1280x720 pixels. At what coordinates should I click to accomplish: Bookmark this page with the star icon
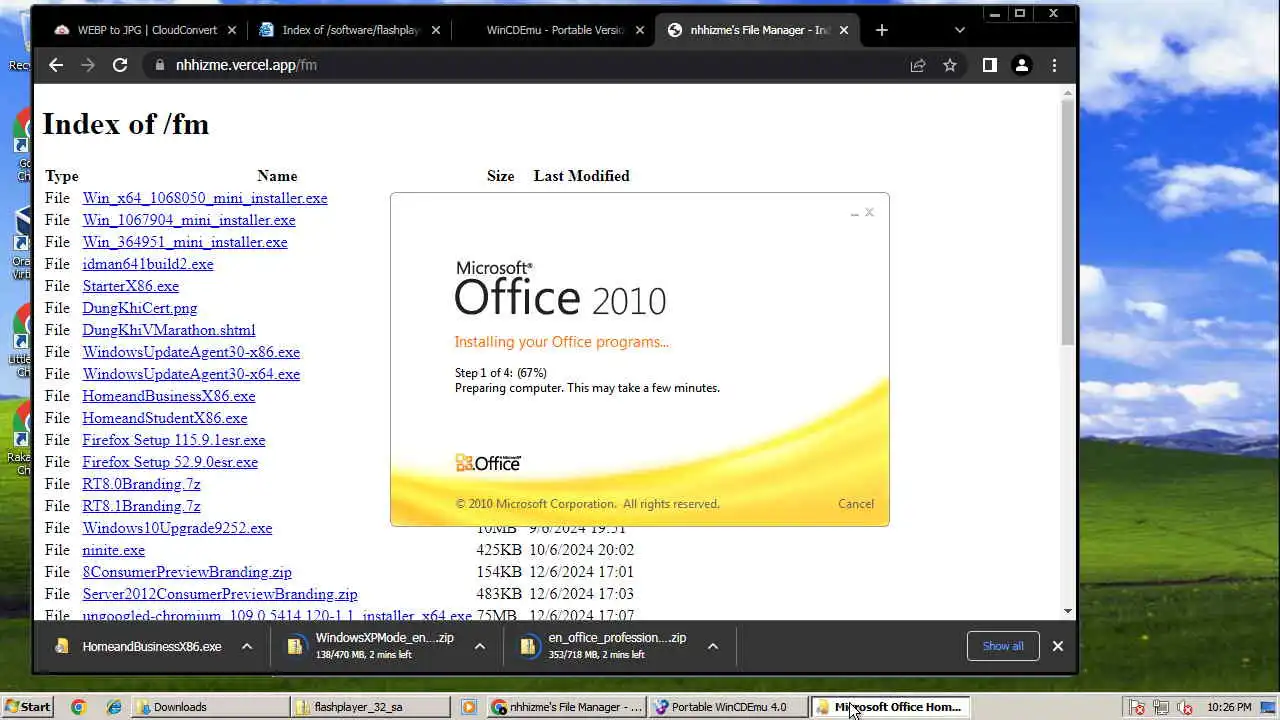pyautogui.click(x=950, y=65)
